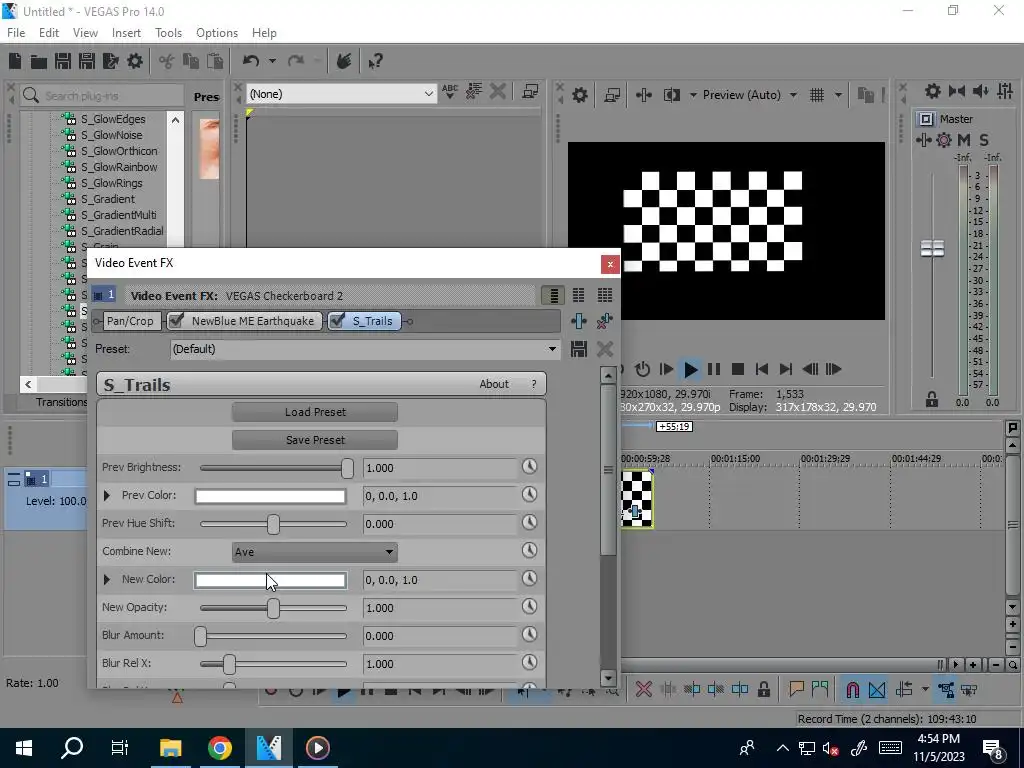Click the New project icon in toolbar

tap(15, 61)
